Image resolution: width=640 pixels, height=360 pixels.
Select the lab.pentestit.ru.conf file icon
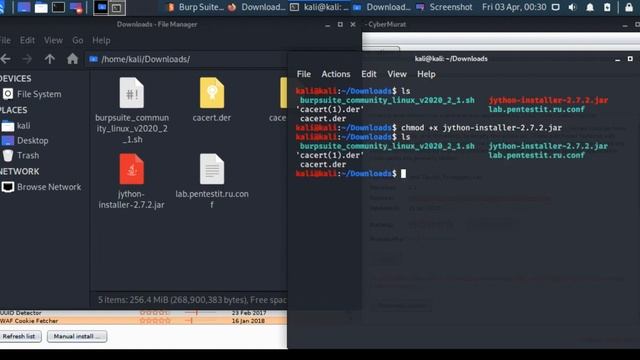(x=212, y=169)
